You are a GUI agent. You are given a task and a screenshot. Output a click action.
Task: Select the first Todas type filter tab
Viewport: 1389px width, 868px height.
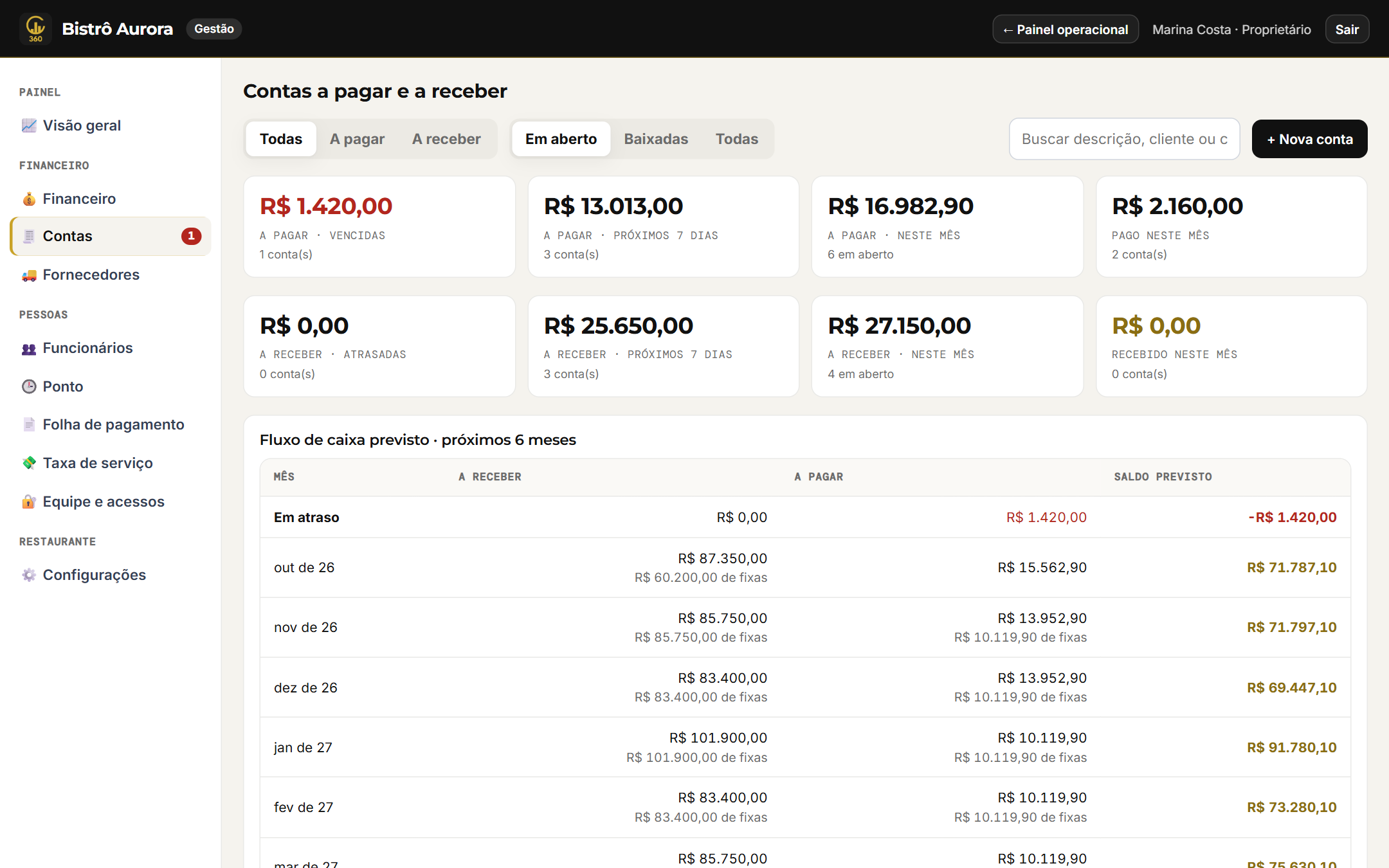[281, 139]
